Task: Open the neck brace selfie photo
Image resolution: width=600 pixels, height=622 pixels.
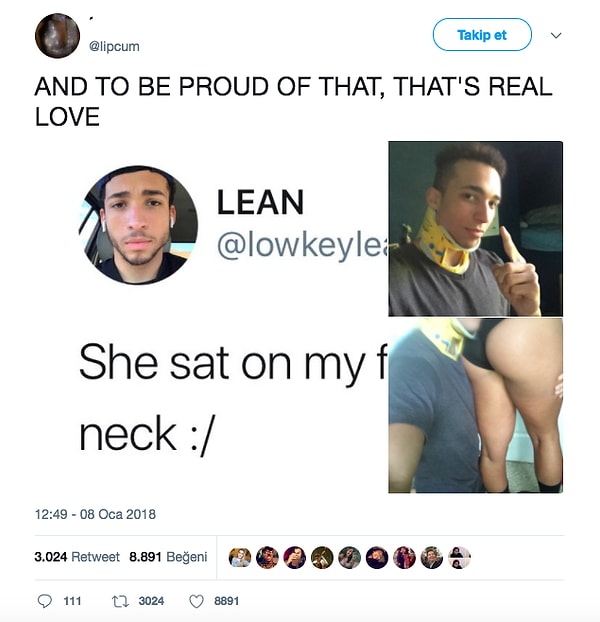Action: coord(475,229)
